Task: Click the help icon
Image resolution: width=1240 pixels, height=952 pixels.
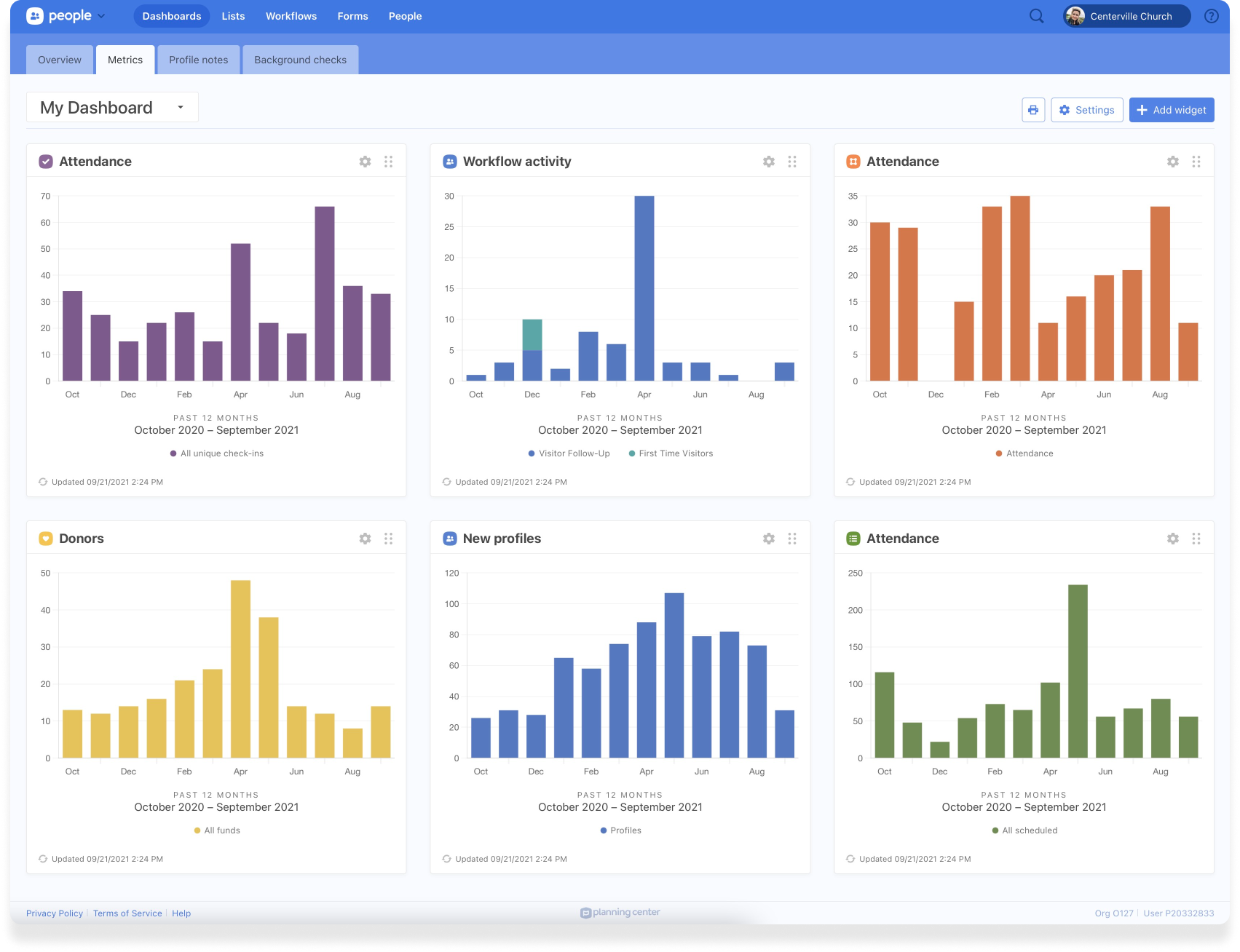Action: click(x=1210, y=15)
